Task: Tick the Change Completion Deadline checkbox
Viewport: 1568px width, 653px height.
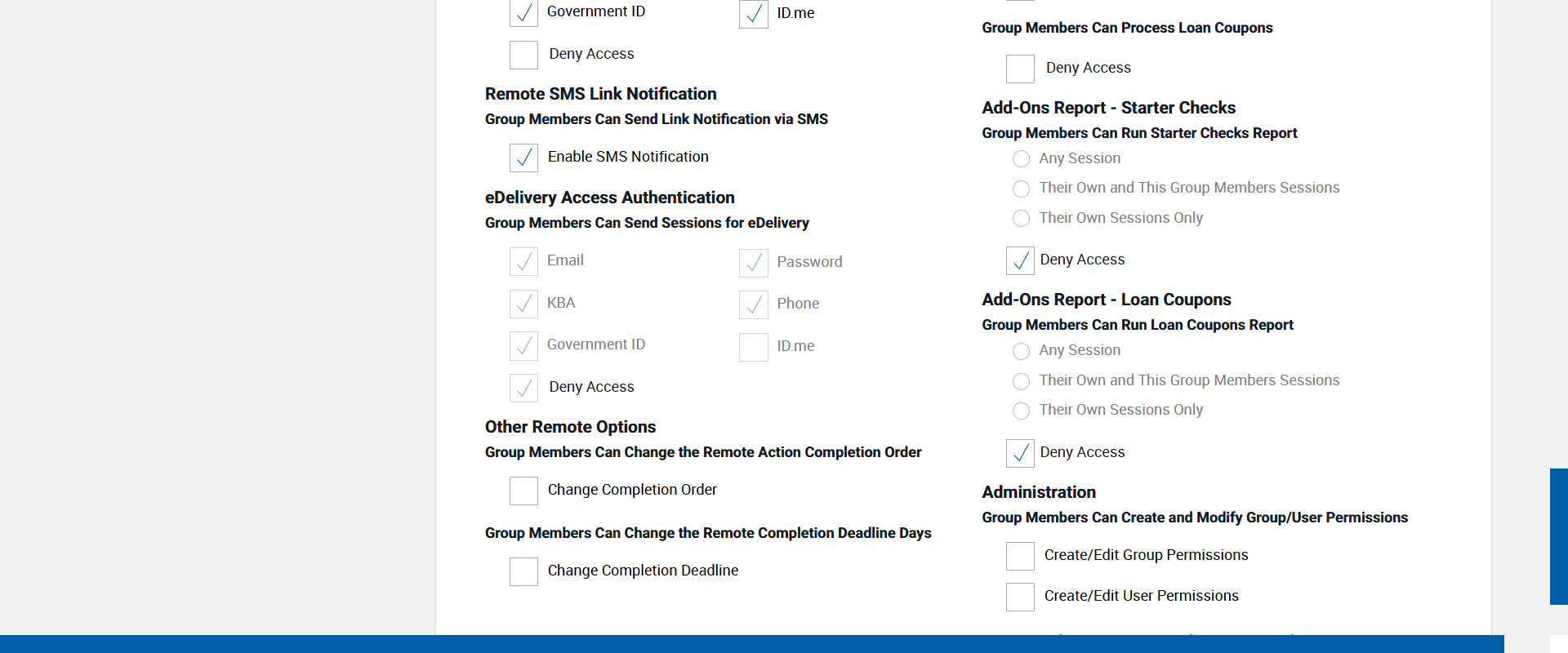Action: 523,571
